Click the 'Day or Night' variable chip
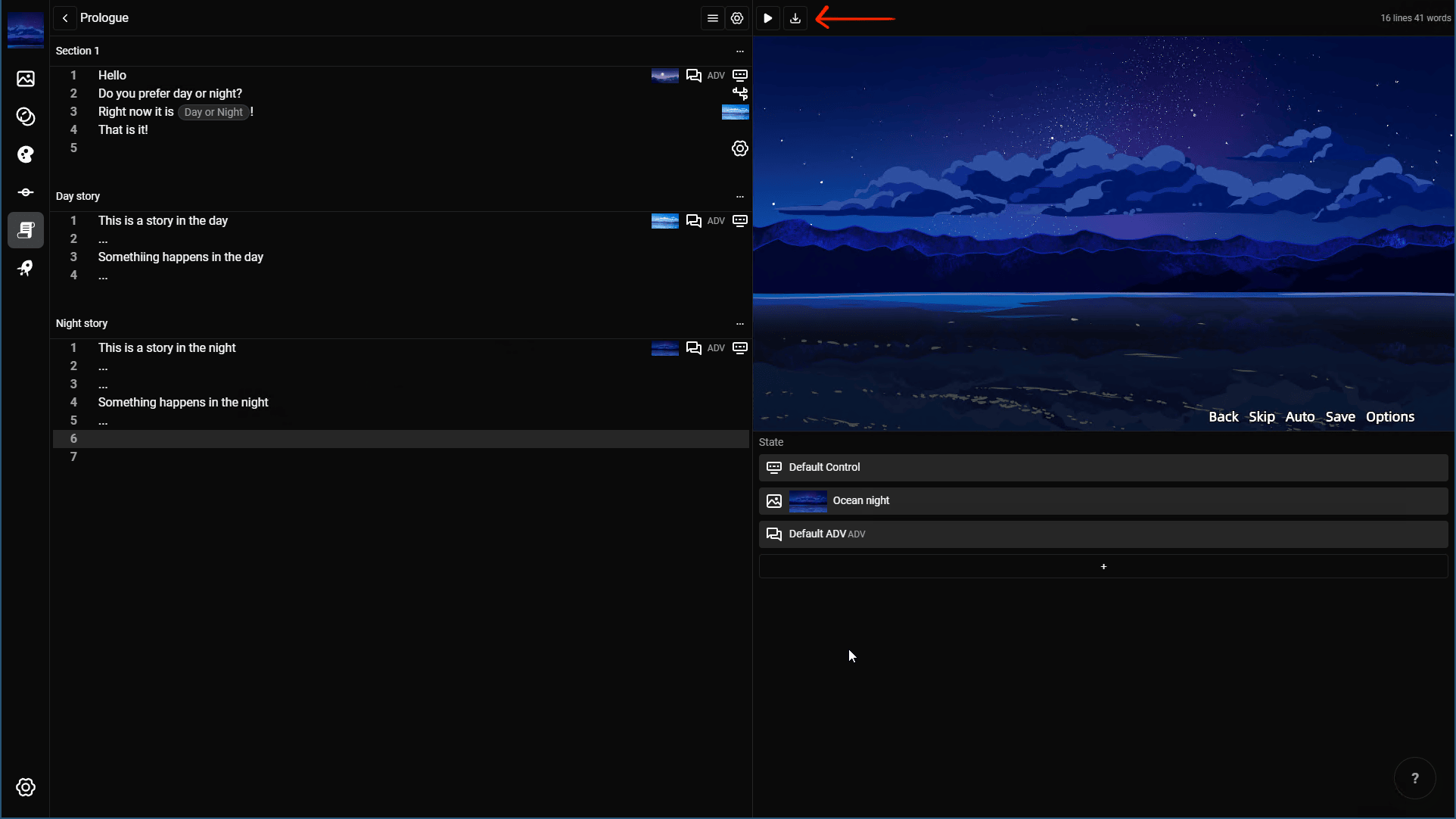1456x819 pixels. tap(213, 112)
